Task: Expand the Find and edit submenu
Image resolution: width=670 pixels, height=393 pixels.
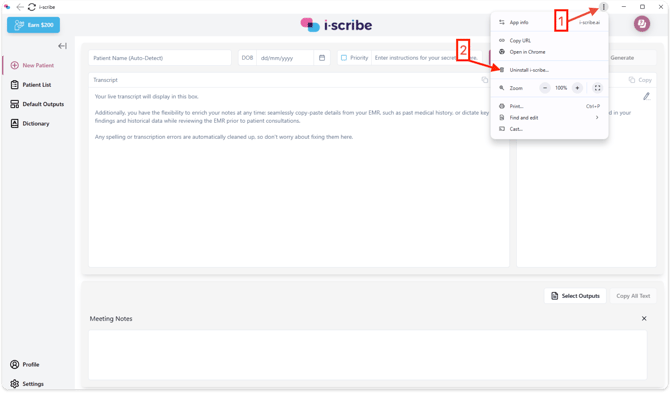Action: pyautogui.click(x=549, y=117)
